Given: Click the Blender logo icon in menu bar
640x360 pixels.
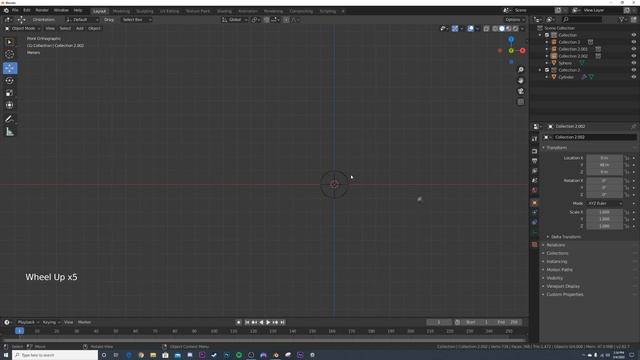Looking at the screenshot, I should click(x=6, y=10).
